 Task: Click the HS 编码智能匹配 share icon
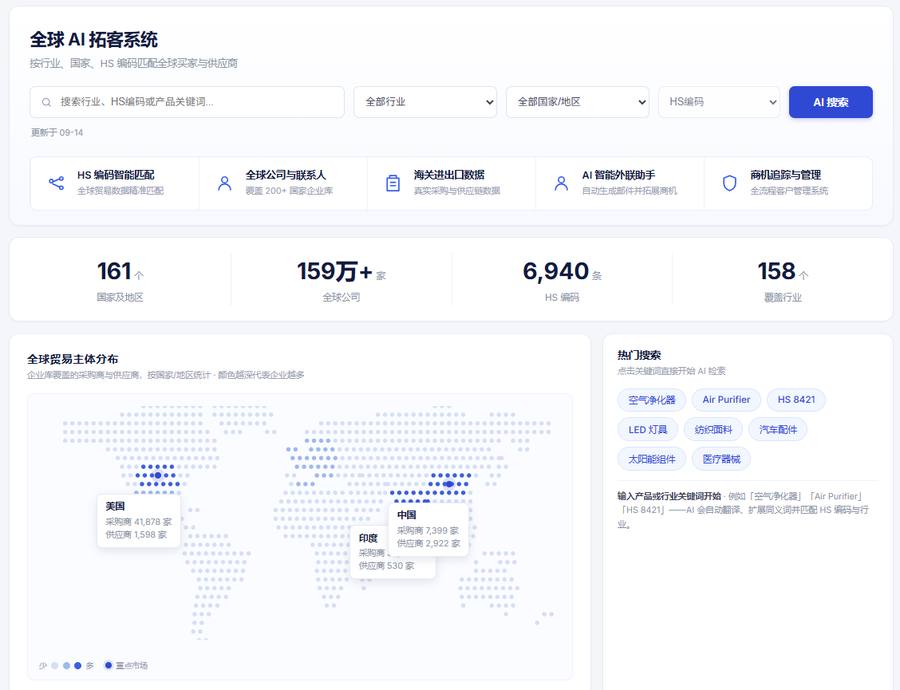(56, 183)
